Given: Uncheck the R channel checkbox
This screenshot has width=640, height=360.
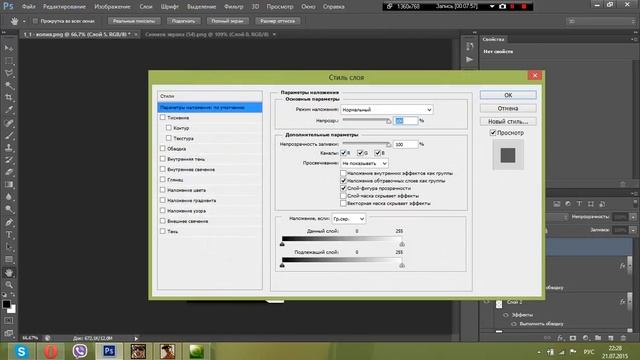Looking at the screenshot, I should [x=343, y=153].
